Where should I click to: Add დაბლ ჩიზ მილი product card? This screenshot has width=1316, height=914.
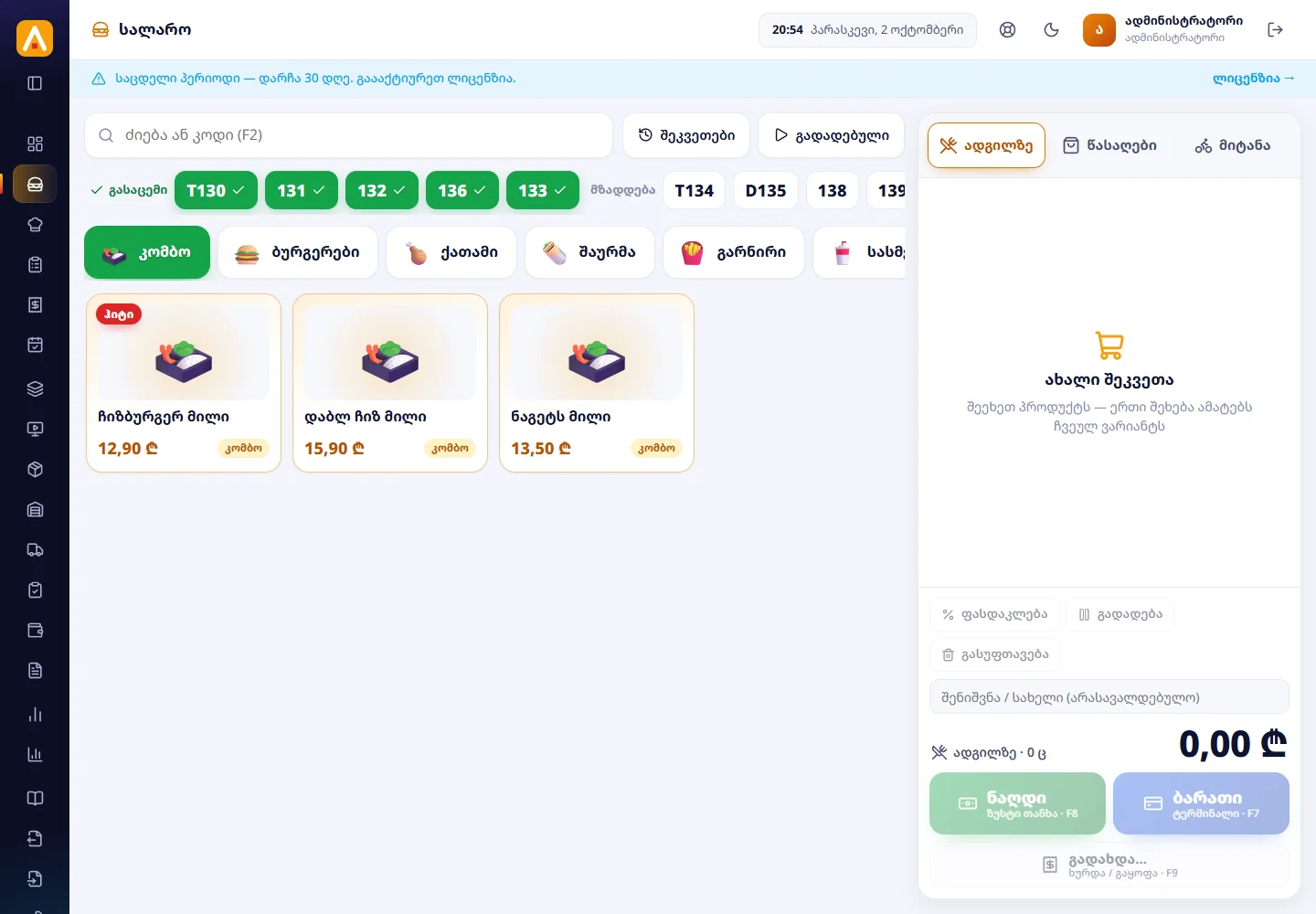(x=390, y=383)
